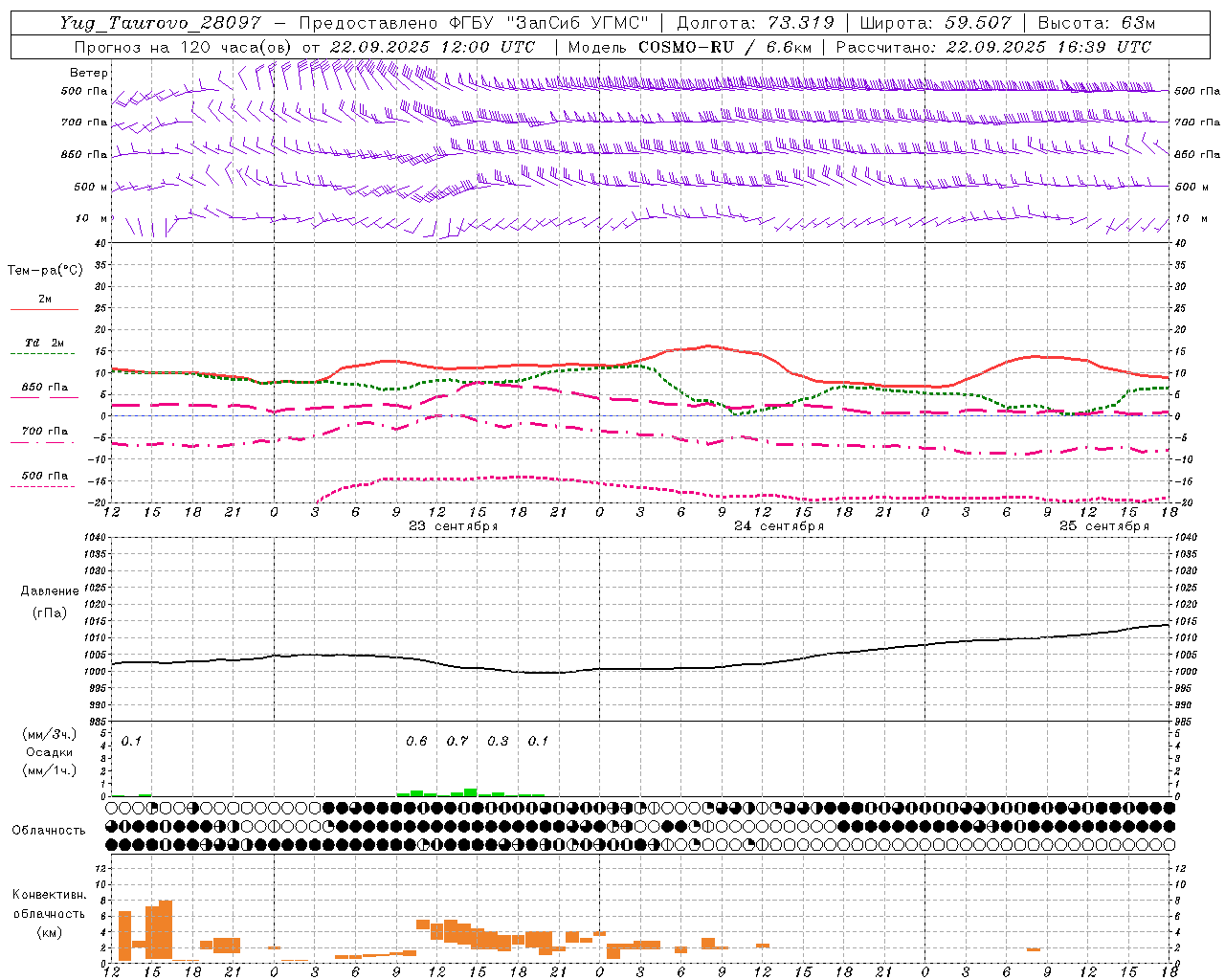Click the 500 м wind level label on left

pyautogui.click(x=91, y=188)
